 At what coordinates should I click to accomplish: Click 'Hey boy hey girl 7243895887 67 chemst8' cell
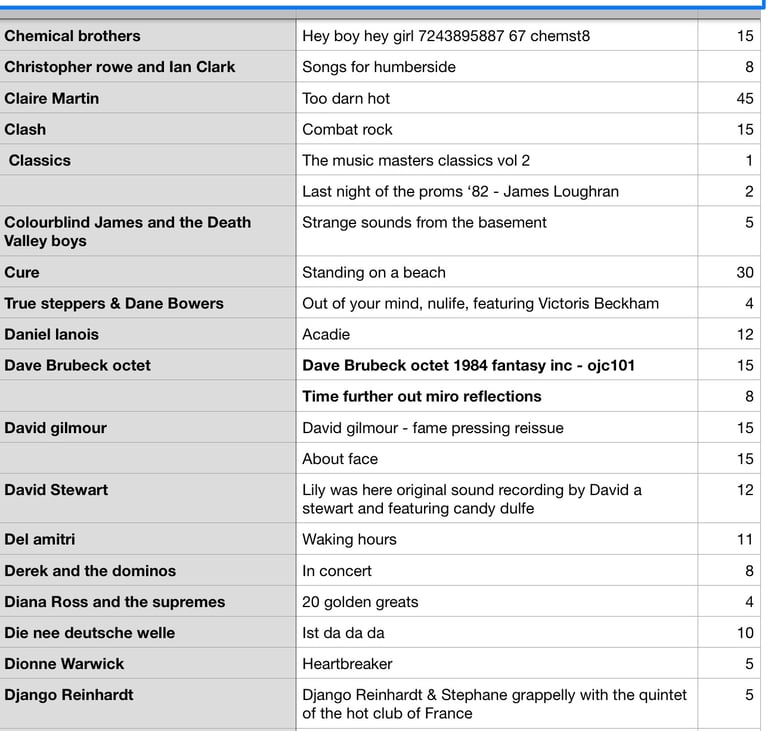pos(497,36)
